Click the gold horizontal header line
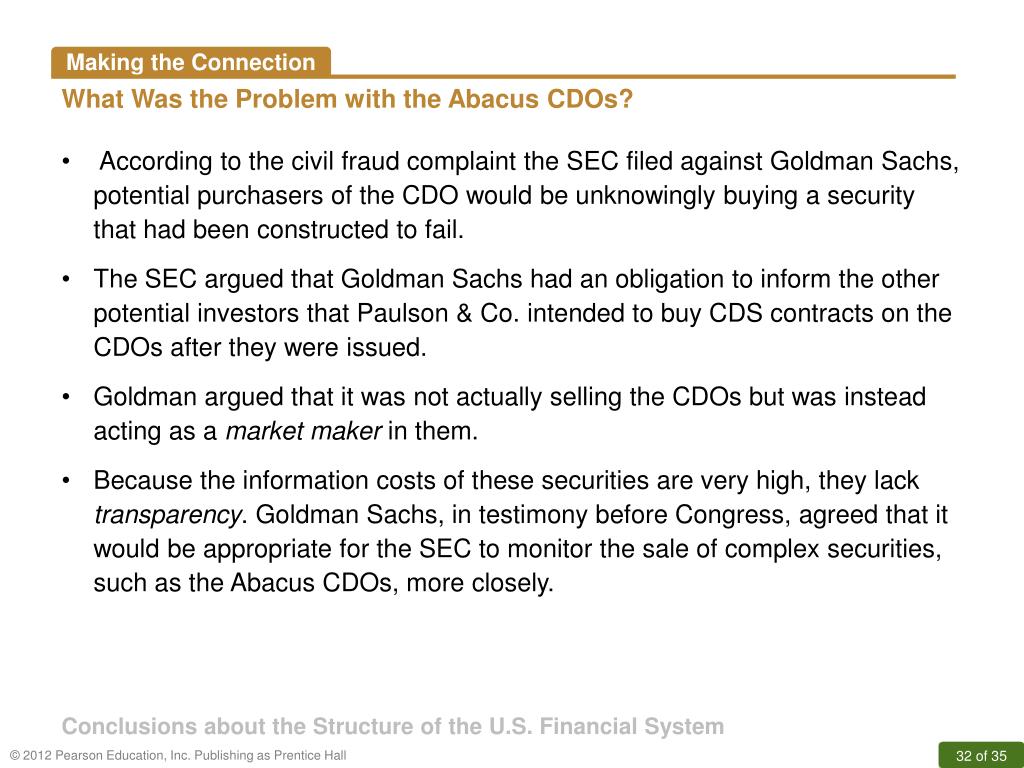The width and height of the screenshot is (1024, 768). point(643,76)
